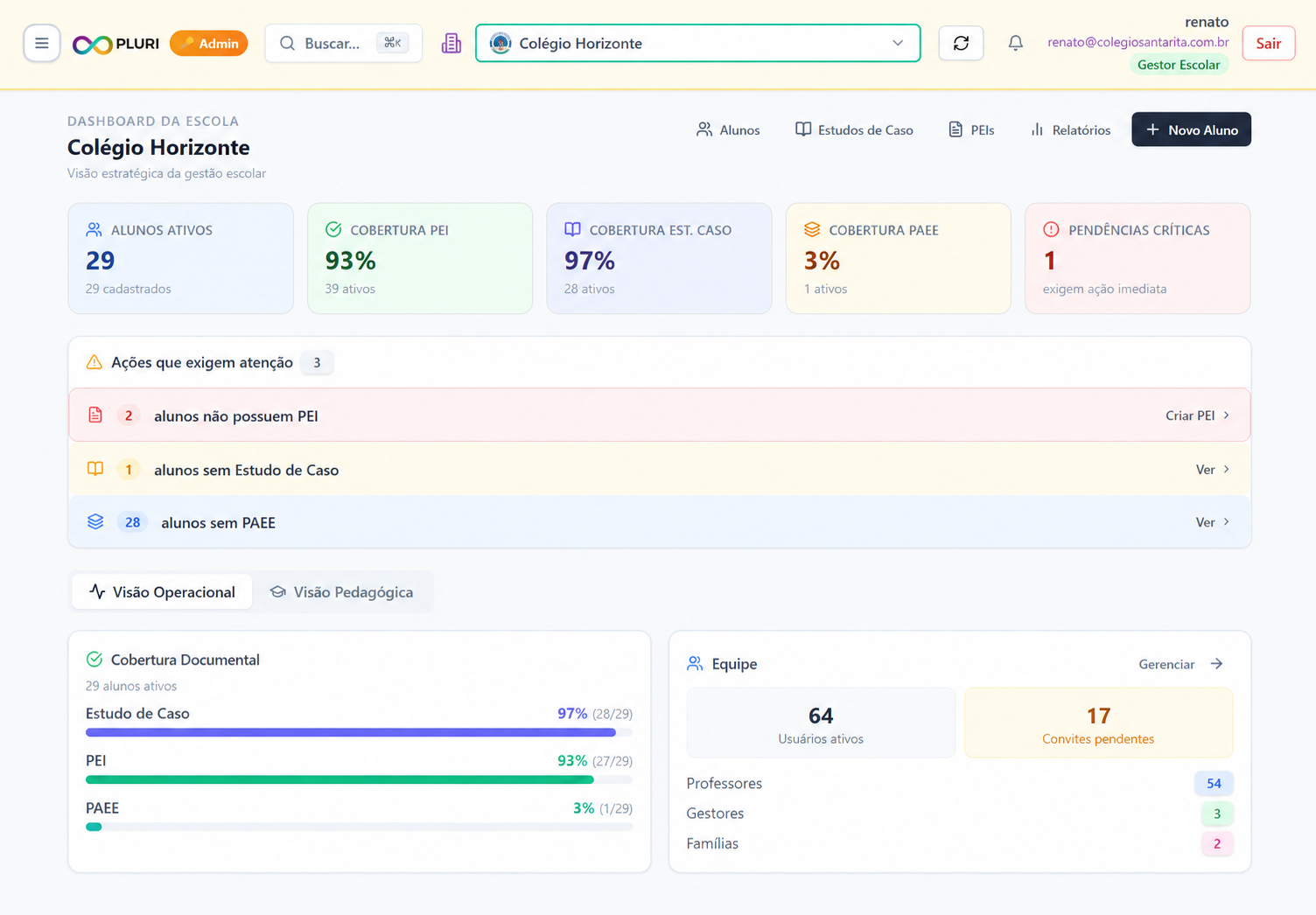
Task: Open the Colégio Horizonte school dropdown
Action: 697,43
